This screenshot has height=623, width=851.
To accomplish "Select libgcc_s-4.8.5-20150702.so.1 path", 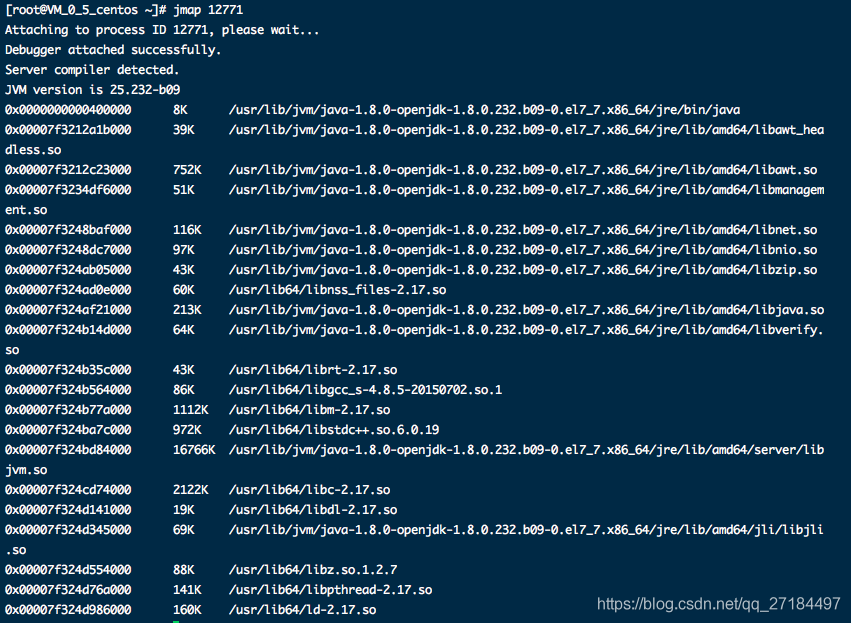I will point(365,390).
